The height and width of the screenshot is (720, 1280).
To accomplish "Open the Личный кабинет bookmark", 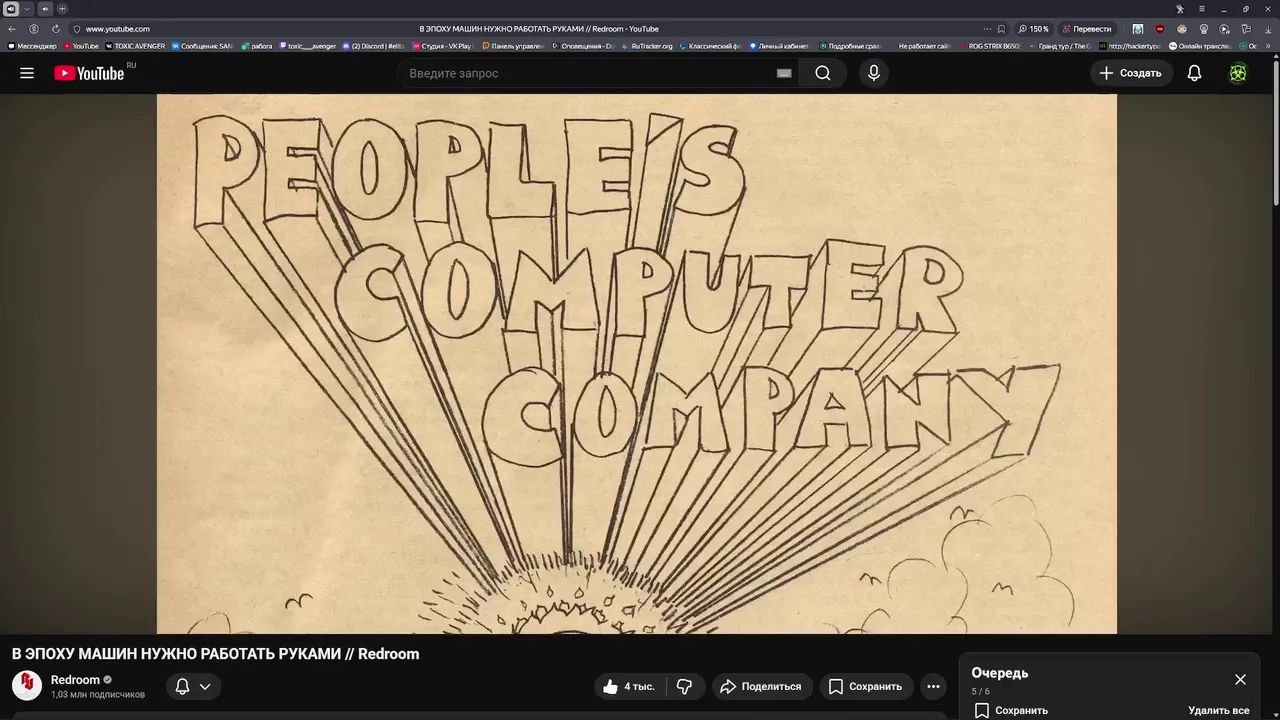I will coord(779,46).
